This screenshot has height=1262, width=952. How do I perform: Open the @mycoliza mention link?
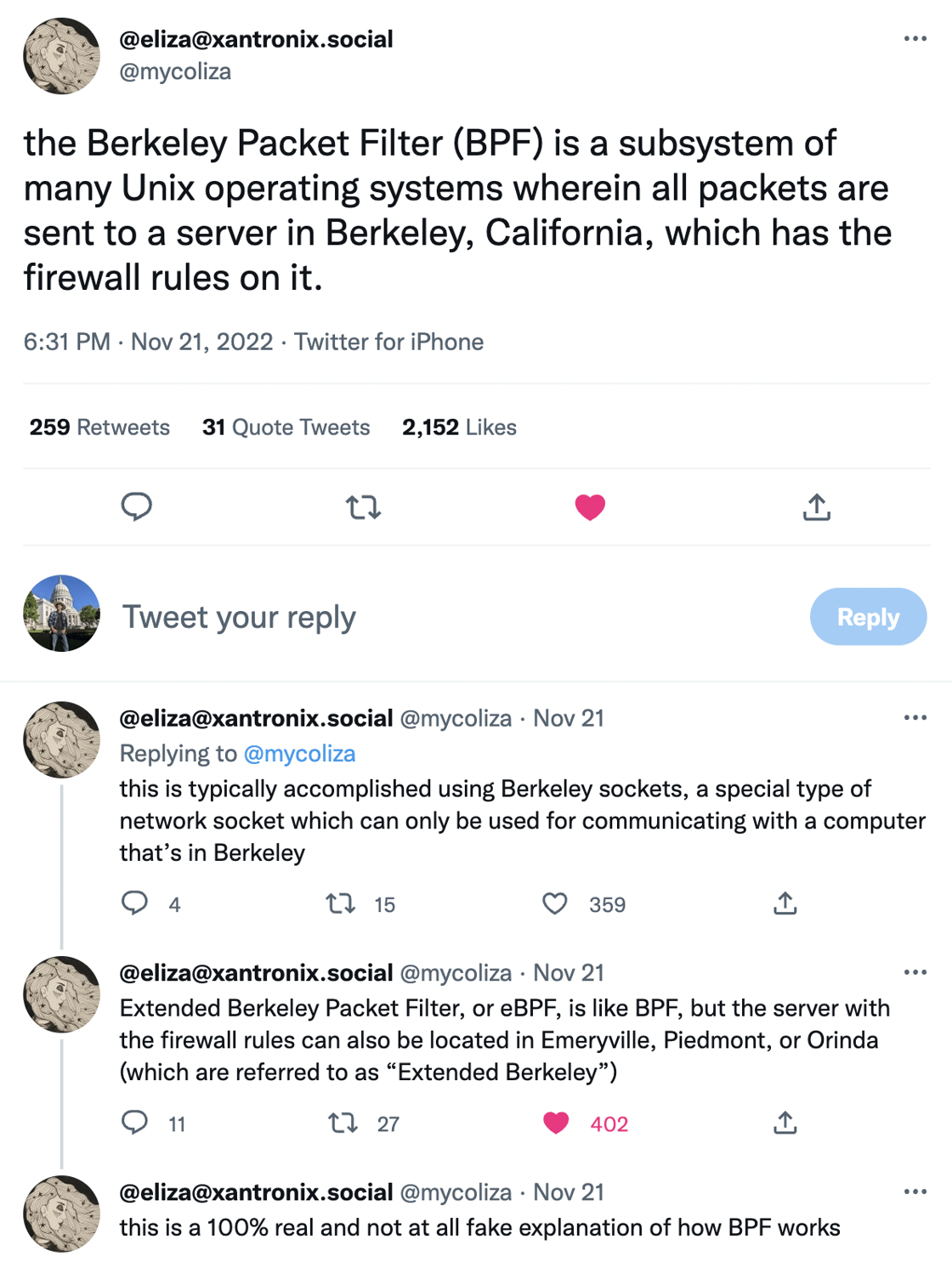click(299, 754)
